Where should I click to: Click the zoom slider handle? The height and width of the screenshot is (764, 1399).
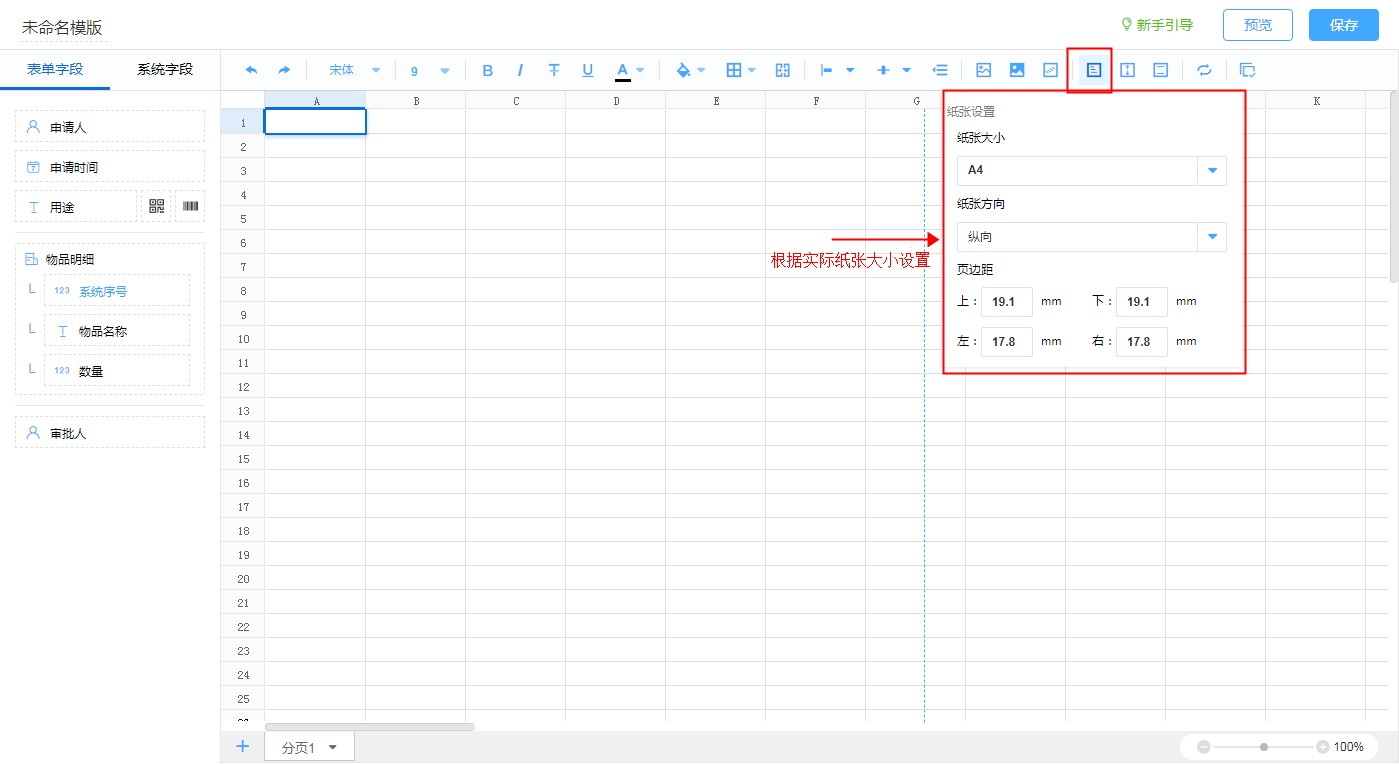[1264, 747]
